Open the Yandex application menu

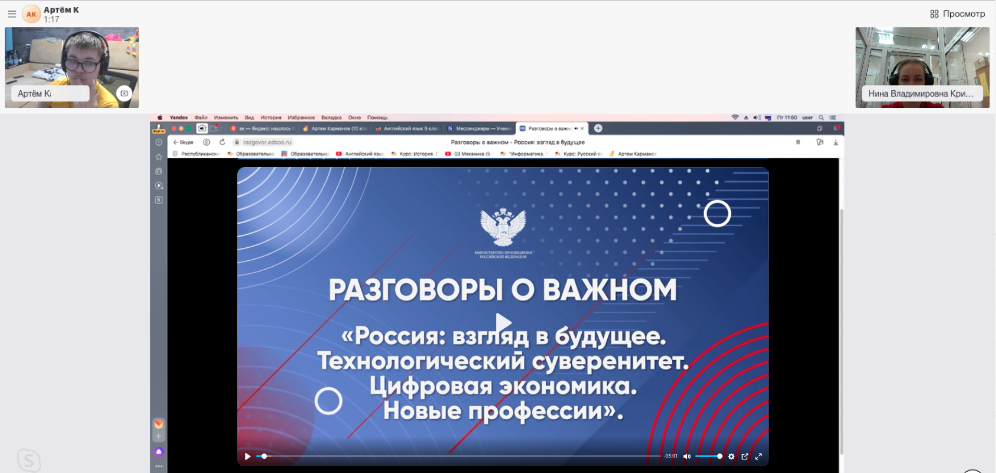coord(177,117)
